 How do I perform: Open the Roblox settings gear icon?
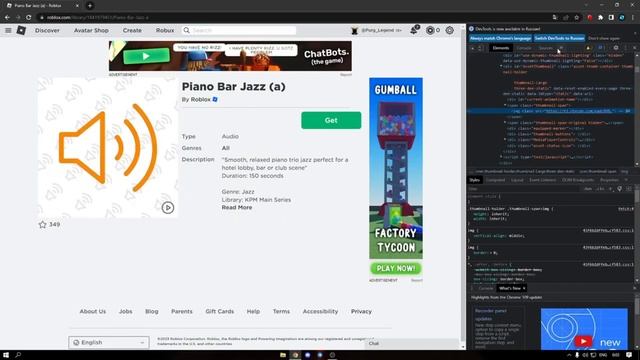point(449,30)
